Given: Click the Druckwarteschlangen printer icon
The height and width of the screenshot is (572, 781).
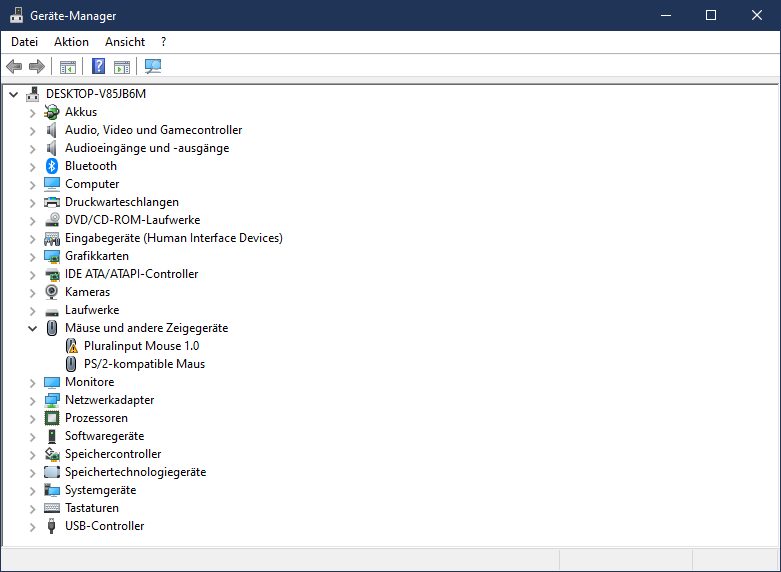Looking at the screenshot, I should pyautogui.click(x=52, y=202).
